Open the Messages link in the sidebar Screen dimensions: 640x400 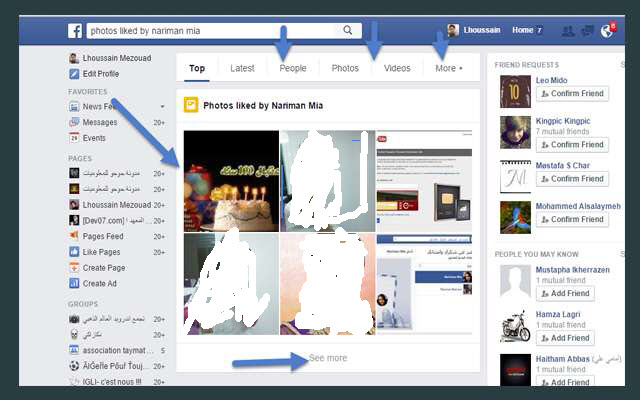tap(100, 122)
